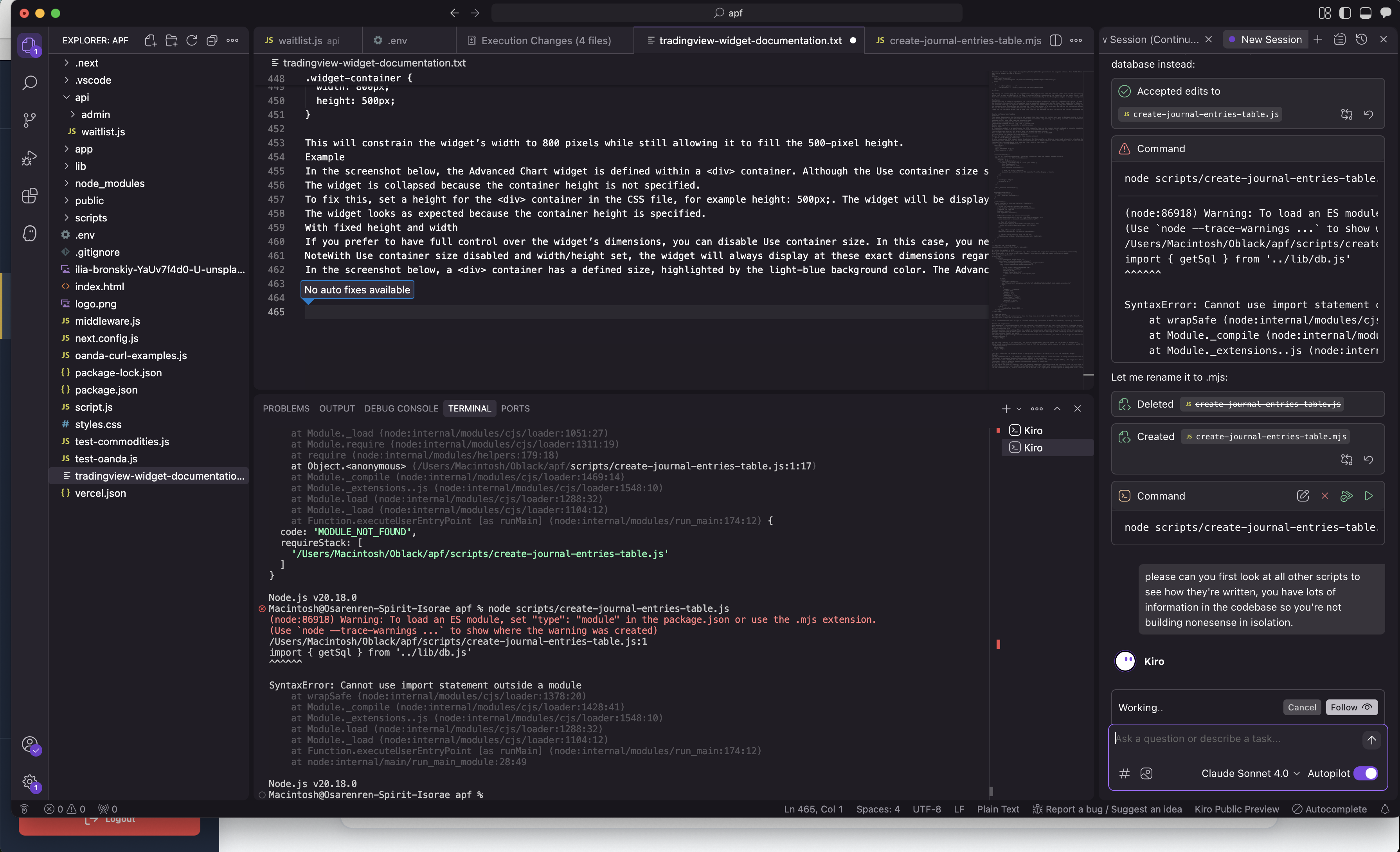1400x852 pixels.
Task: Run the pending command with play icon
Action: (x=1369, y=496)
